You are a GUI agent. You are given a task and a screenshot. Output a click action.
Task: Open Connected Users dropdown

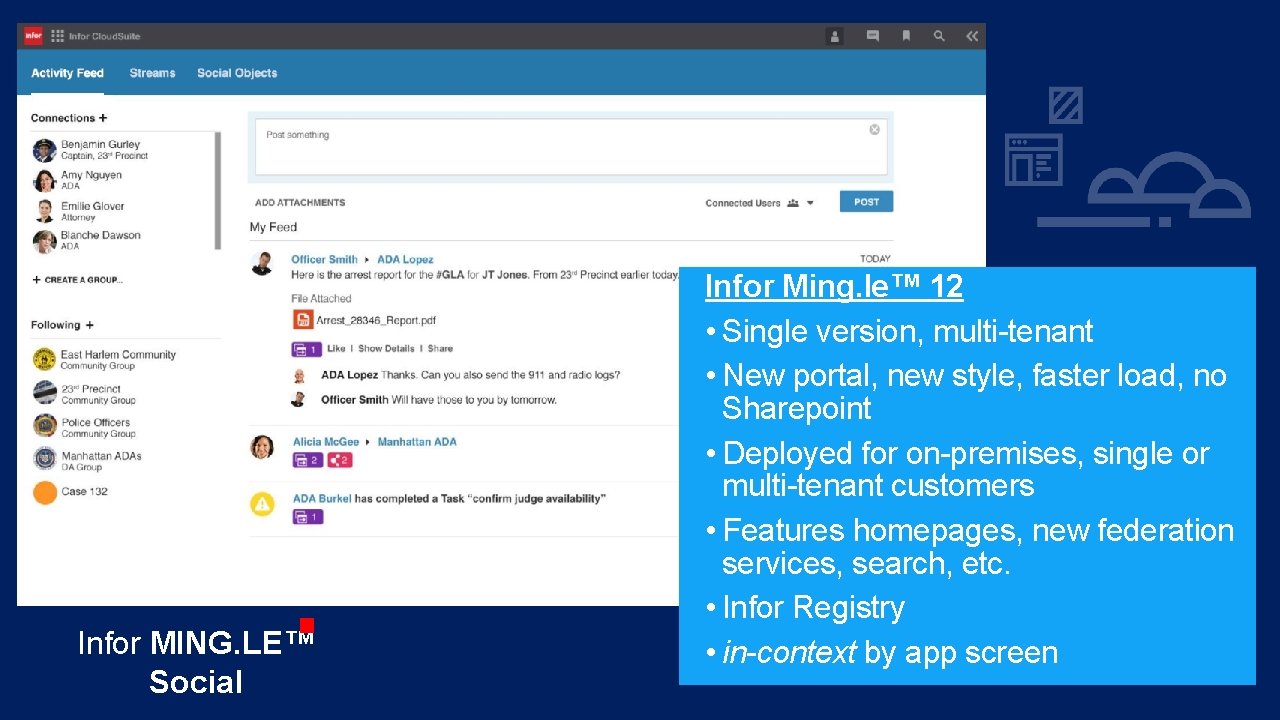point(760,203)
